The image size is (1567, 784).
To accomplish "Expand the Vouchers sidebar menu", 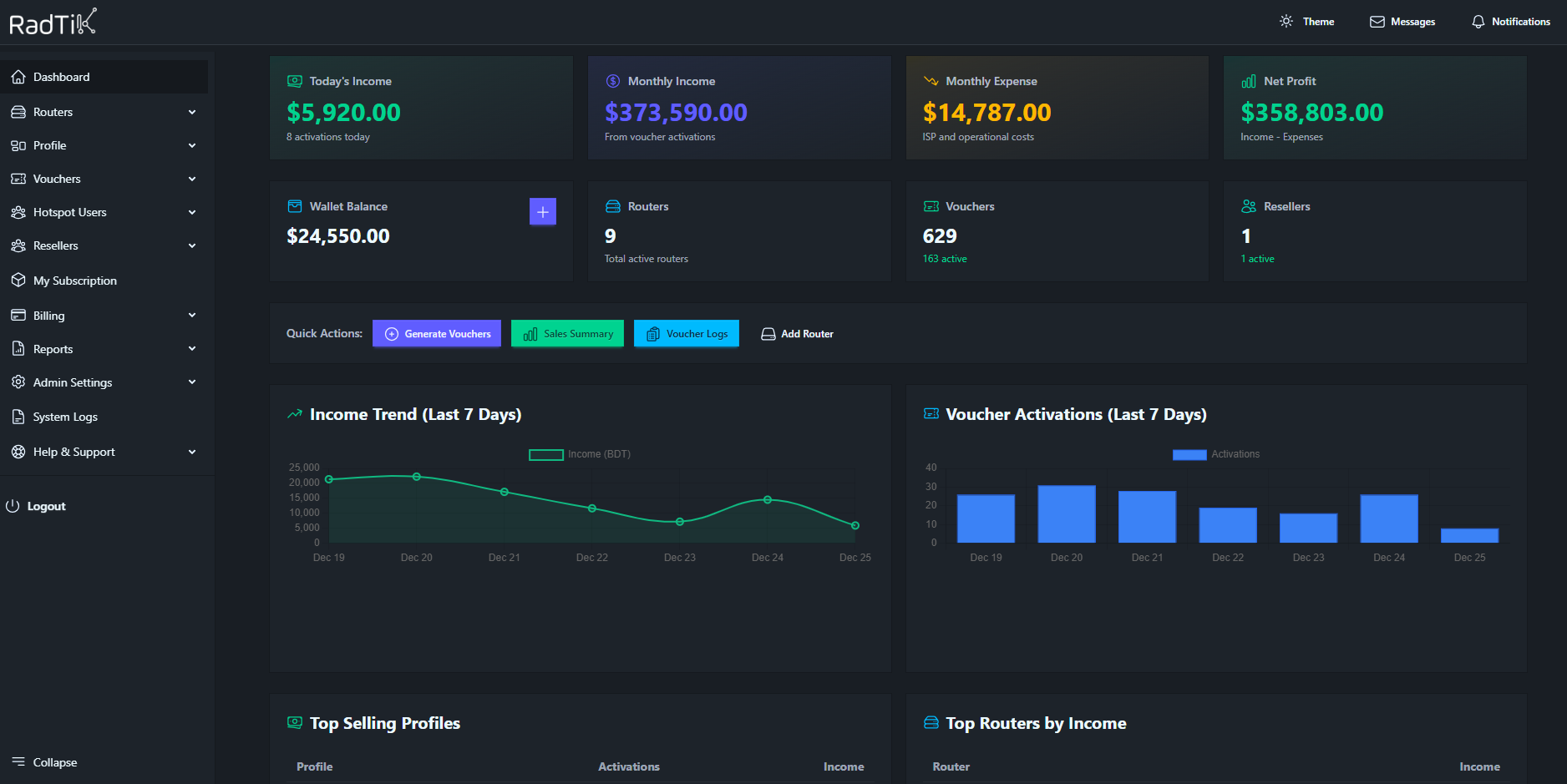I will pyautogui.click(x=105, y=178).
